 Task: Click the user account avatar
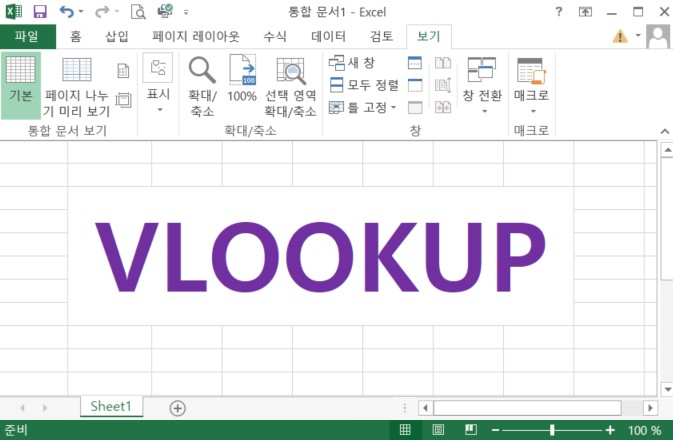(658, 36)
